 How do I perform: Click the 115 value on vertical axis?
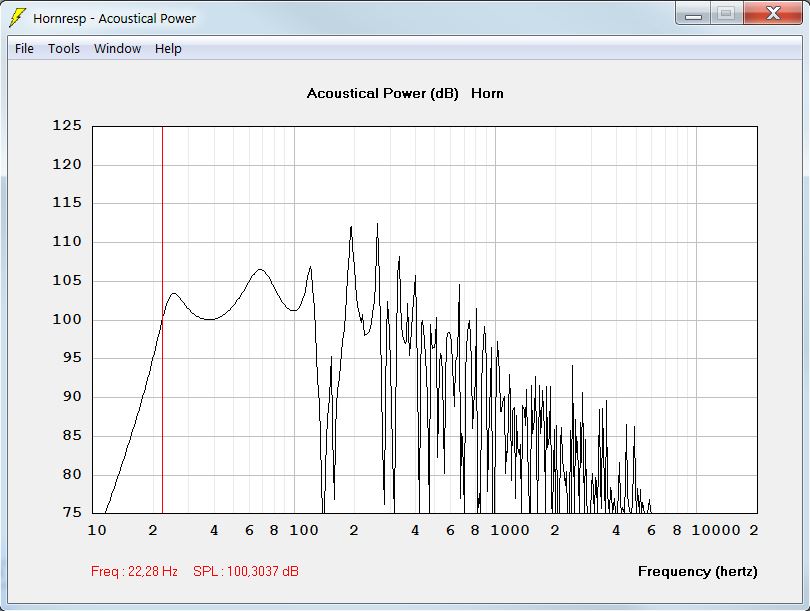tap(67, 202)
